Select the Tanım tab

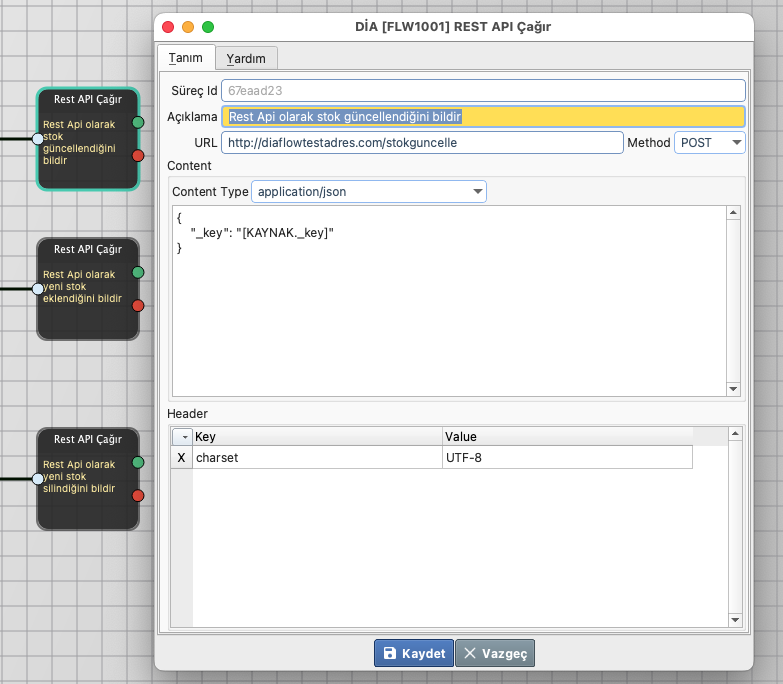pos(185,58)
